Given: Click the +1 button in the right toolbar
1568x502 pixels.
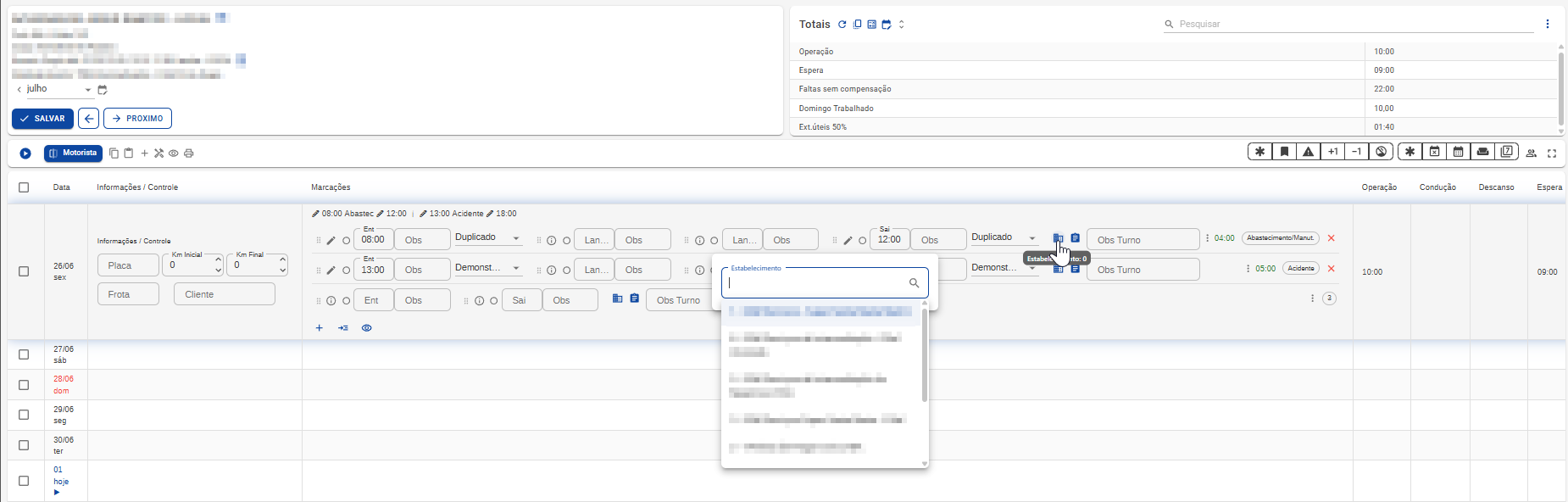Looking at the screenshot, I should 1333,152.
